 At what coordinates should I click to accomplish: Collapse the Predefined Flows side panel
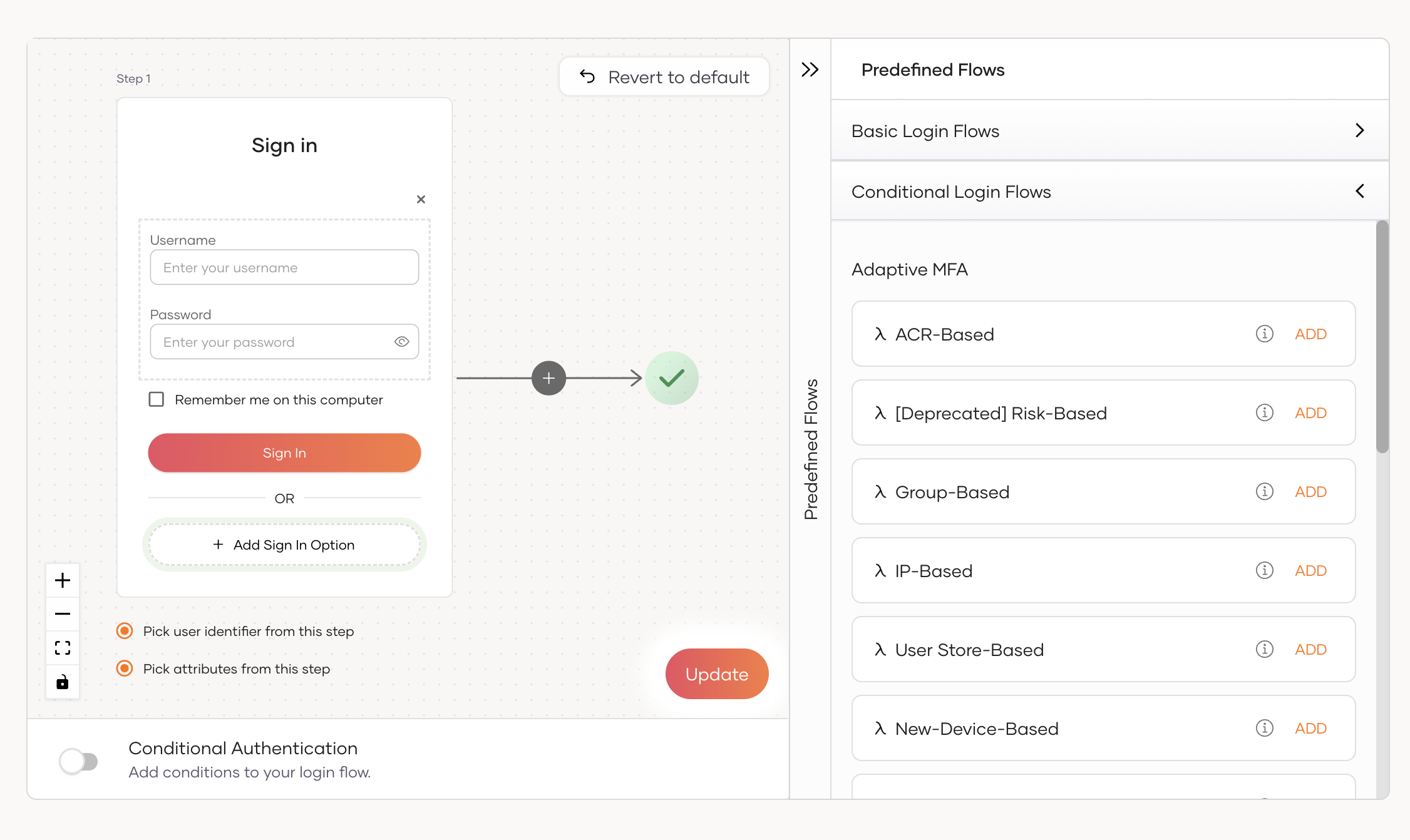click(x=810, y=69)
